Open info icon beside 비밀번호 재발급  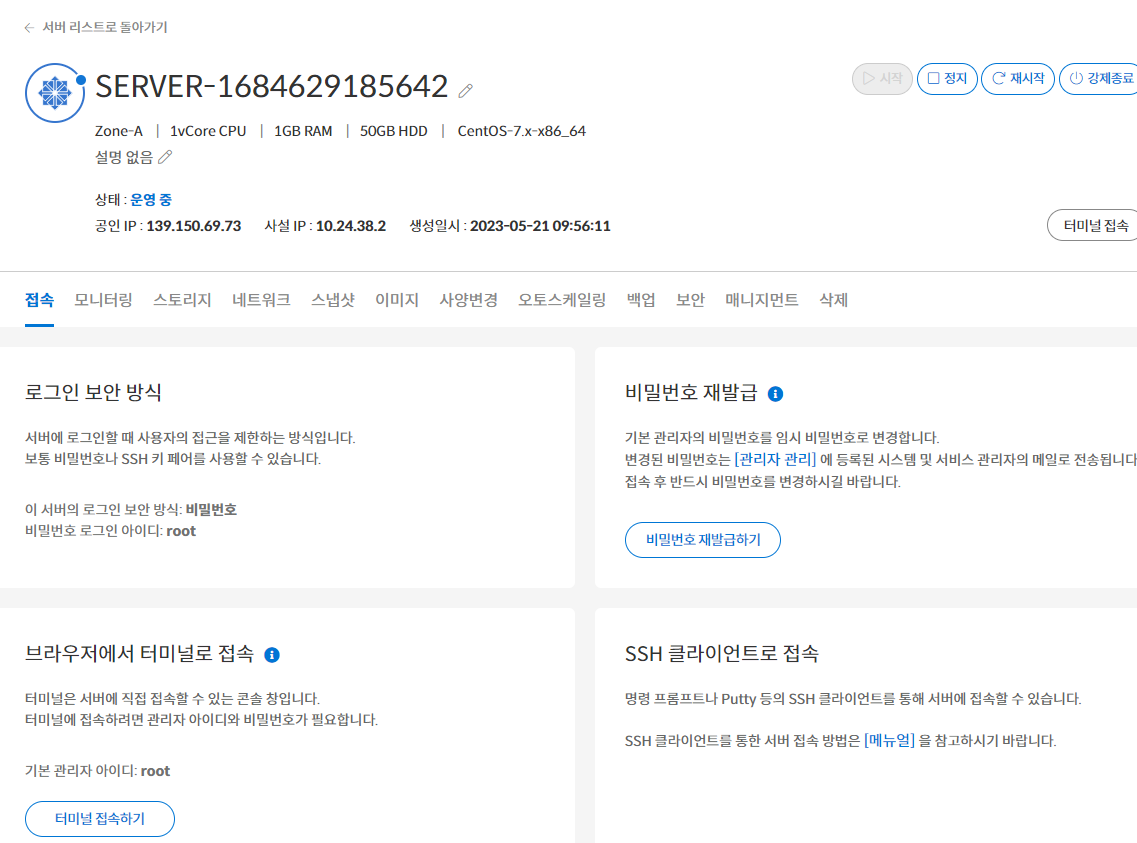coord(775,394)
